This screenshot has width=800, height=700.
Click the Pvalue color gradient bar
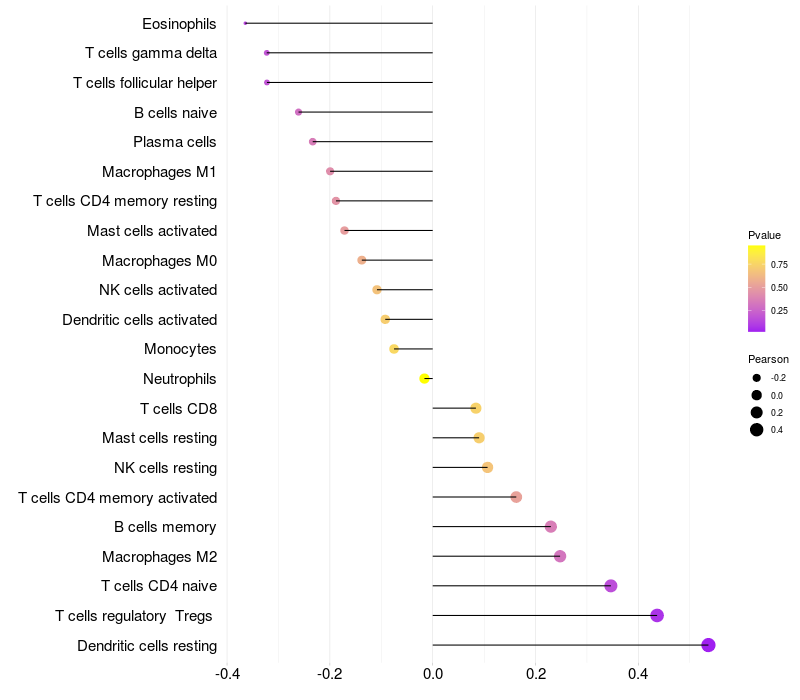[x=756, y=289]
